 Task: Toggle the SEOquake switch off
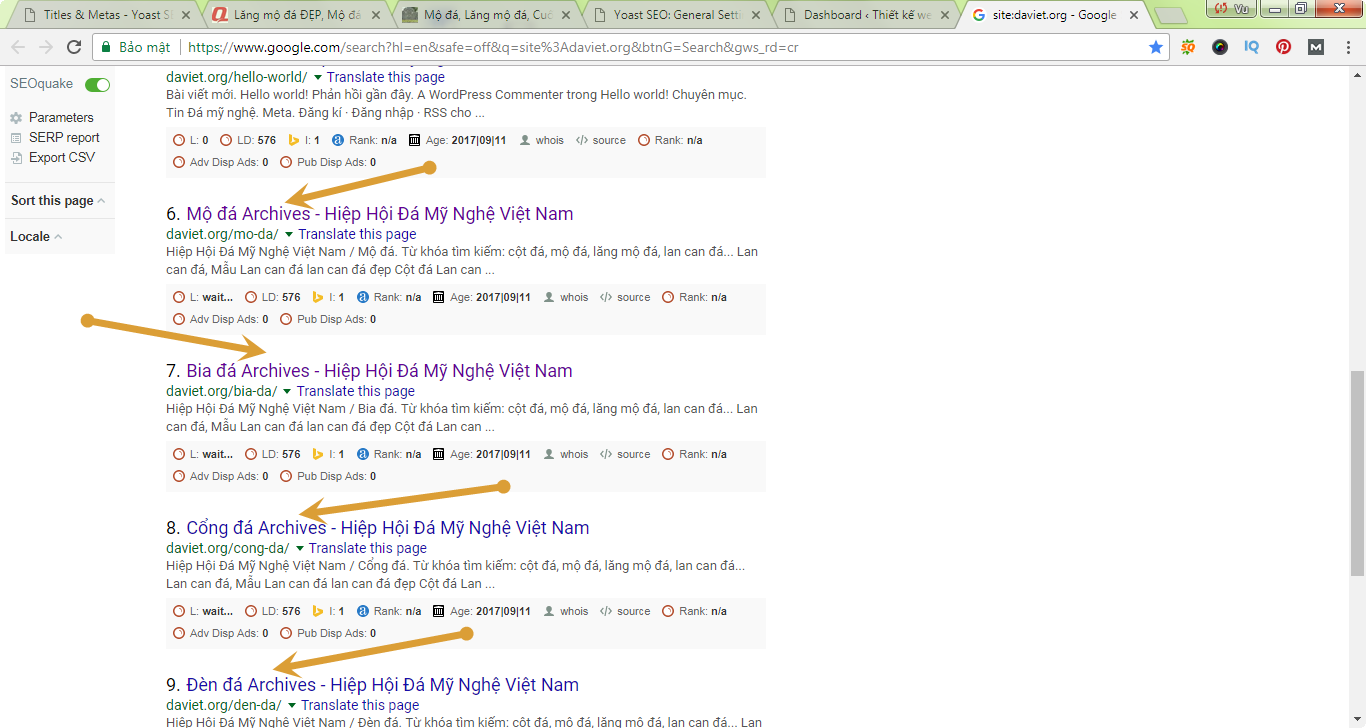(x=97, y=85)
